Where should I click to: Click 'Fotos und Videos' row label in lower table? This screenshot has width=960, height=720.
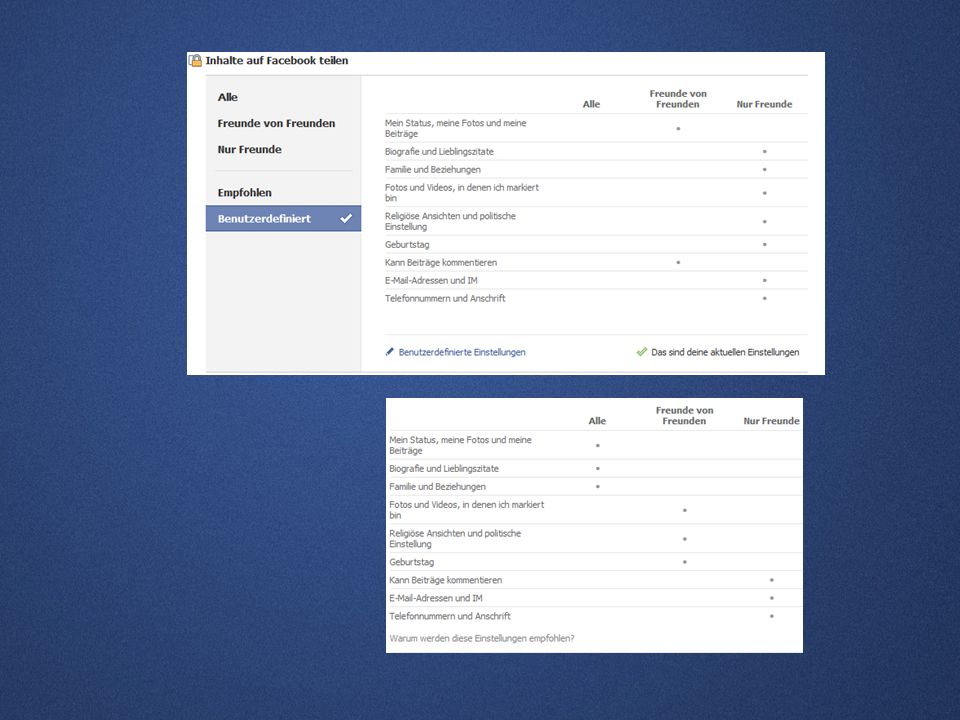(x=467, y=510)
